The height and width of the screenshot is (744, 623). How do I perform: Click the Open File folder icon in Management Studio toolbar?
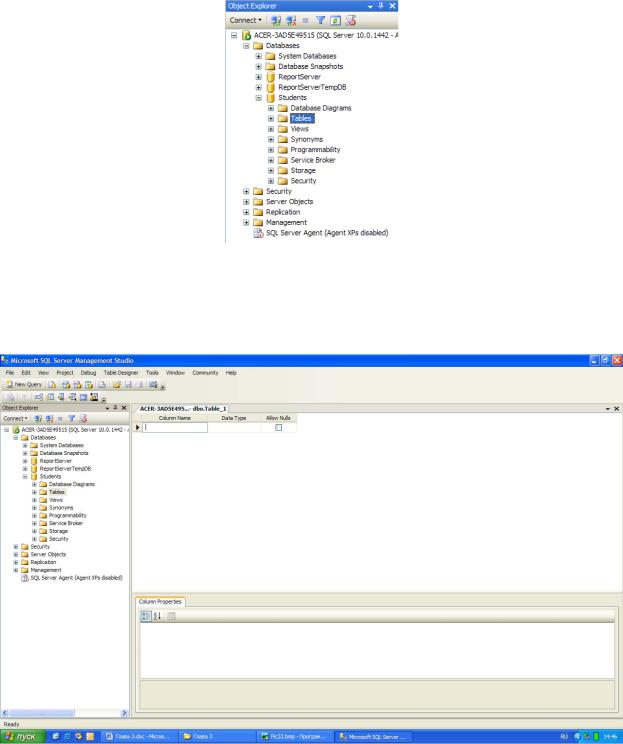point(117,385)
